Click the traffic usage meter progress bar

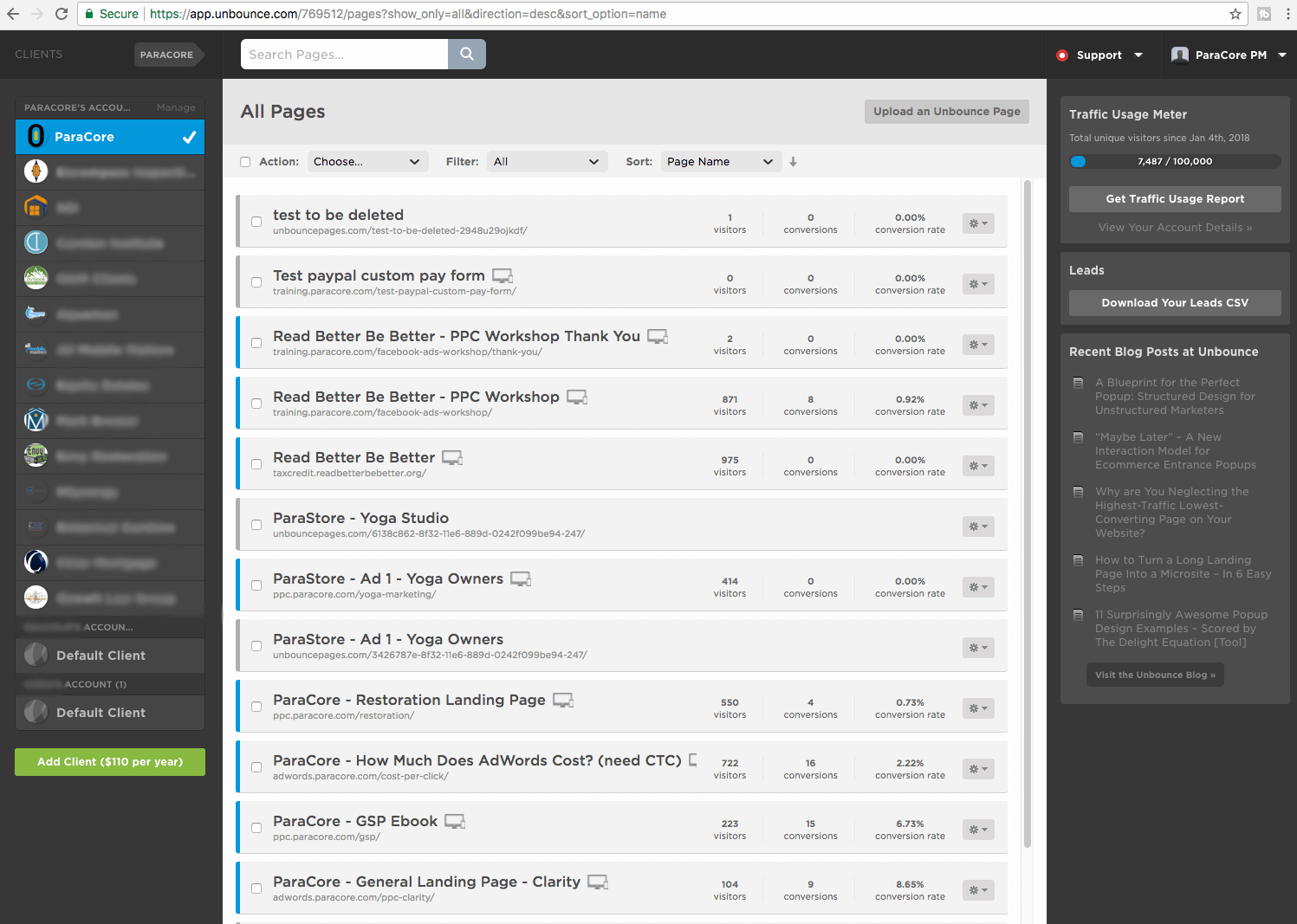pos(1175,162)
